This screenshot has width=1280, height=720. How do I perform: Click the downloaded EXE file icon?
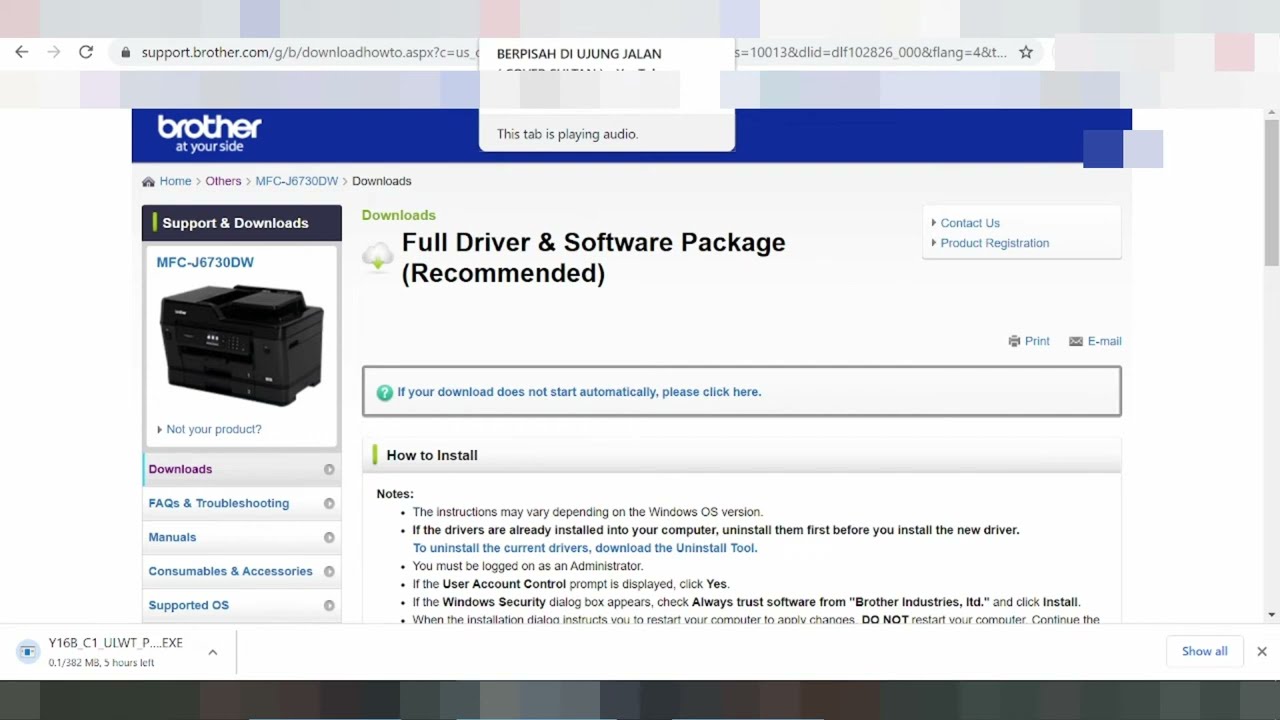pyautogui.click(x=28, y=652)
